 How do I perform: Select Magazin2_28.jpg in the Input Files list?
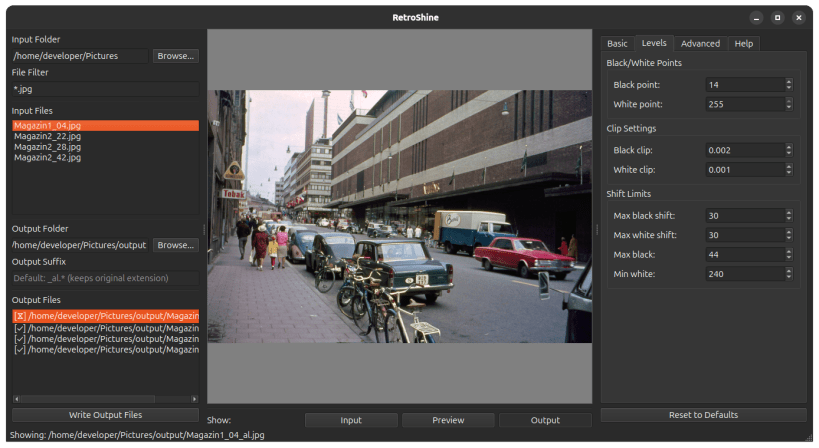click(48, 147)
